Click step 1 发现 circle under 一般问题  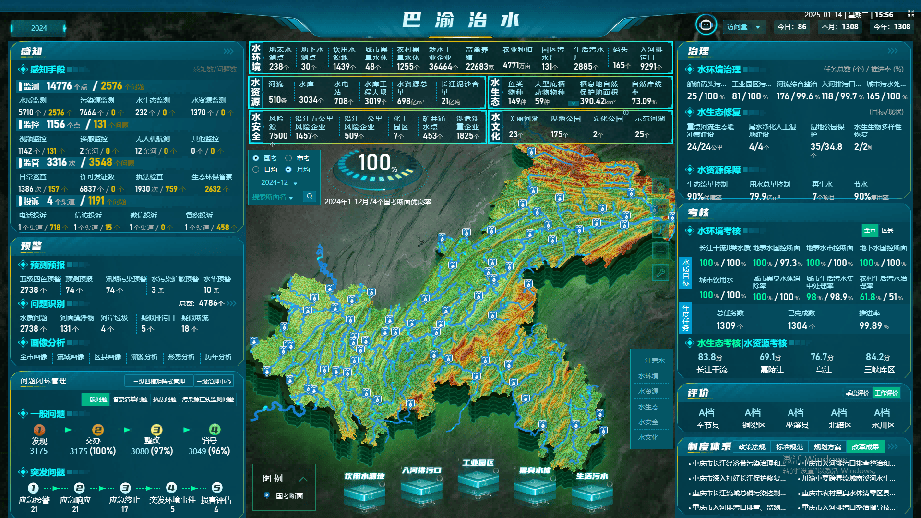click(x=40, y=428)
